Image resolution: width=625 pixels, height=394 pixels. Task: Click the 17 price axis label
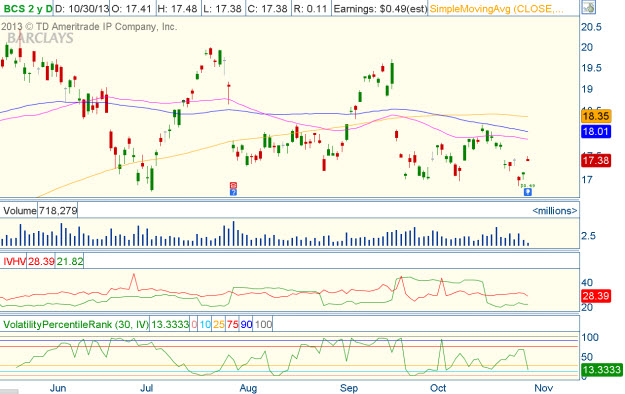(587, 180)
